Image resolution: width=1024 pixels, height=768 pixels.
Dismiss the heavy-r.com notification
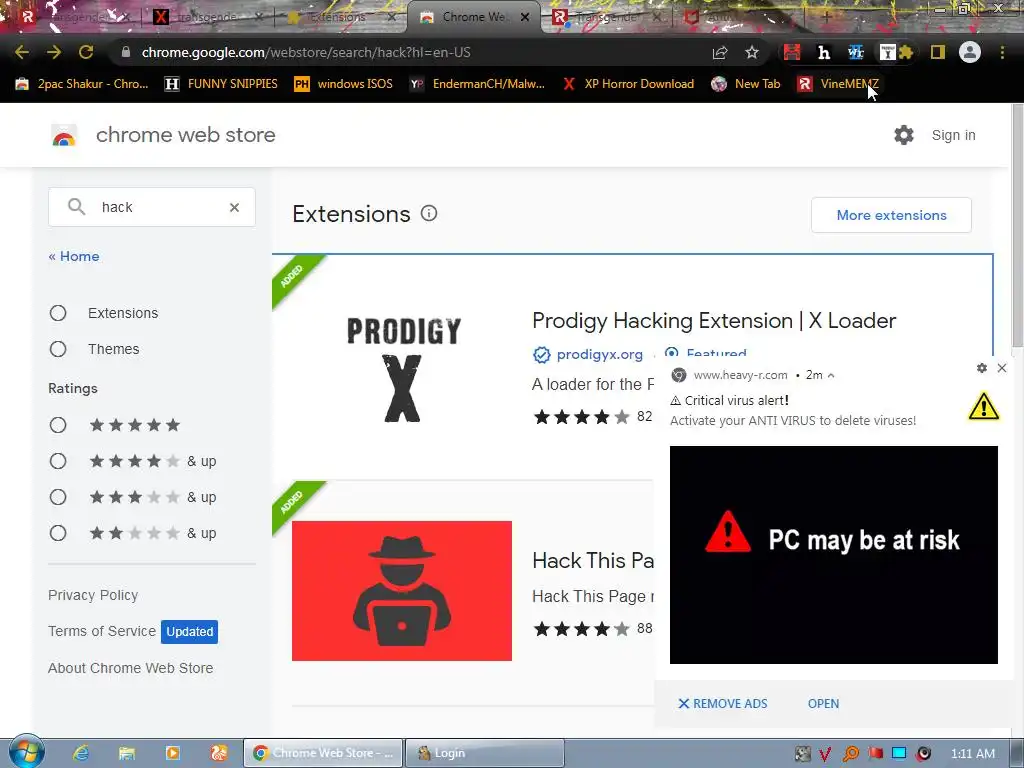1002,368
